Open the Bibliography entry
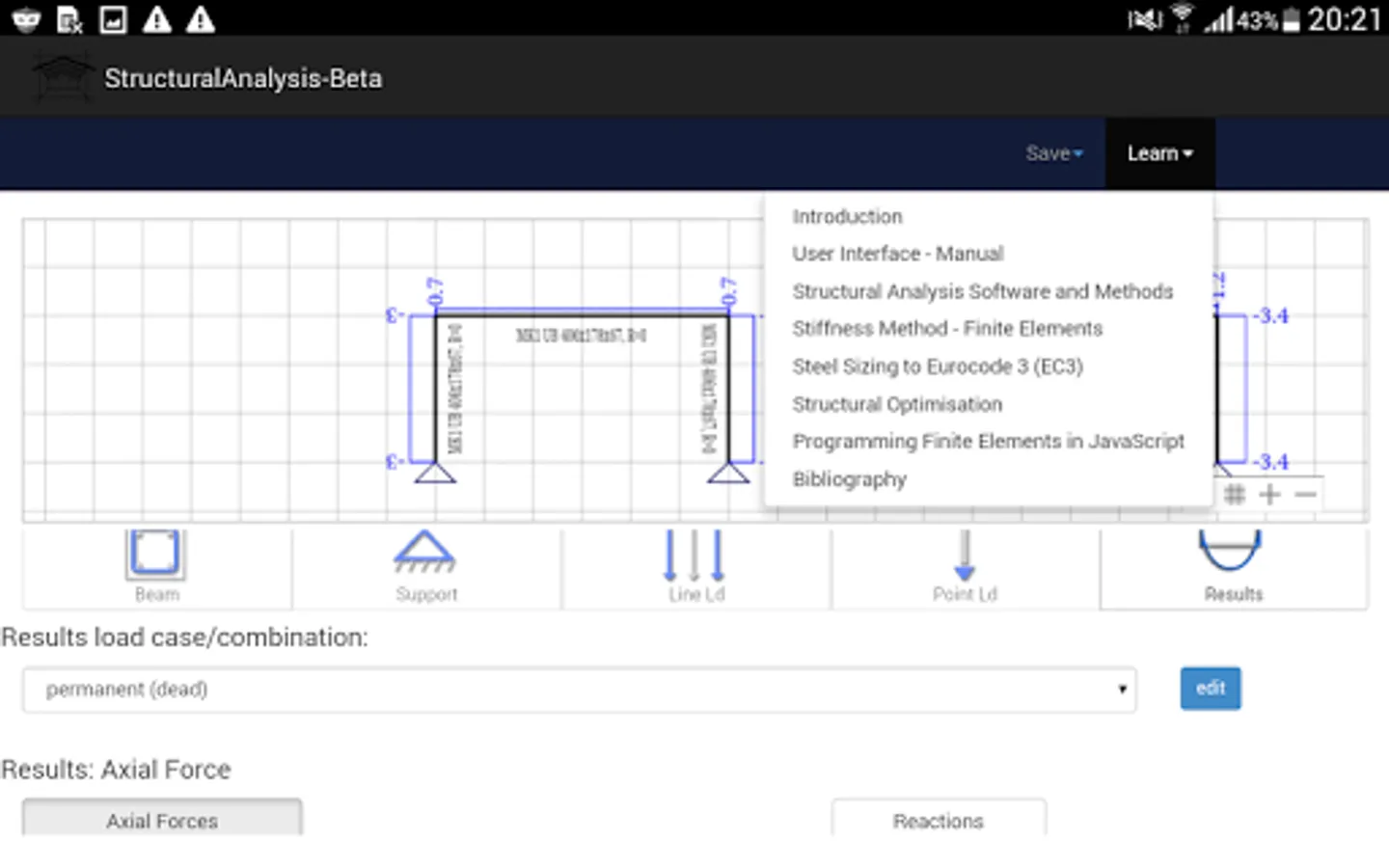 849,479
